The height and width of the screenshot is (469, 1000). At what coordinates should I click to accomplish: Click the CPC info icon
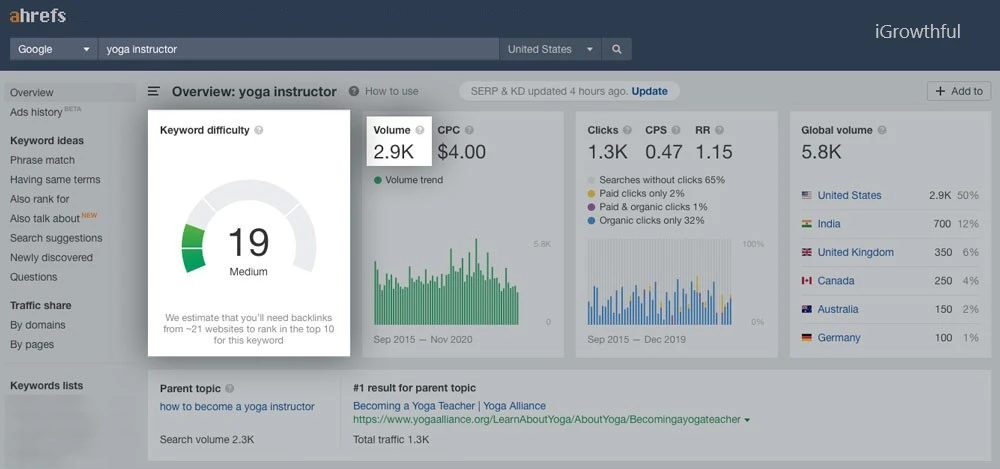pyautogui.click(x=469, y=130)
